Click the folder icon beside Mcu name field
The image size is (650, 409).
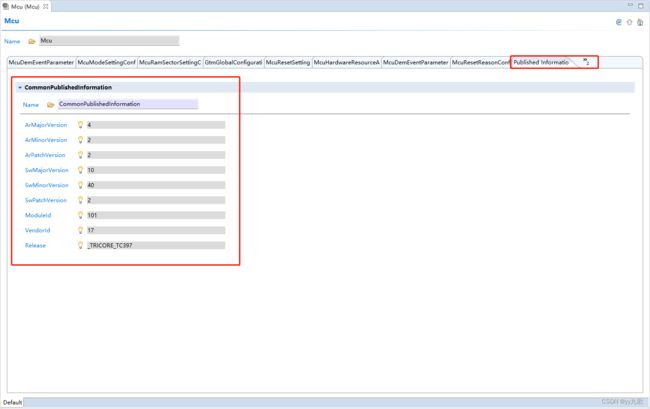coord(32,41)
